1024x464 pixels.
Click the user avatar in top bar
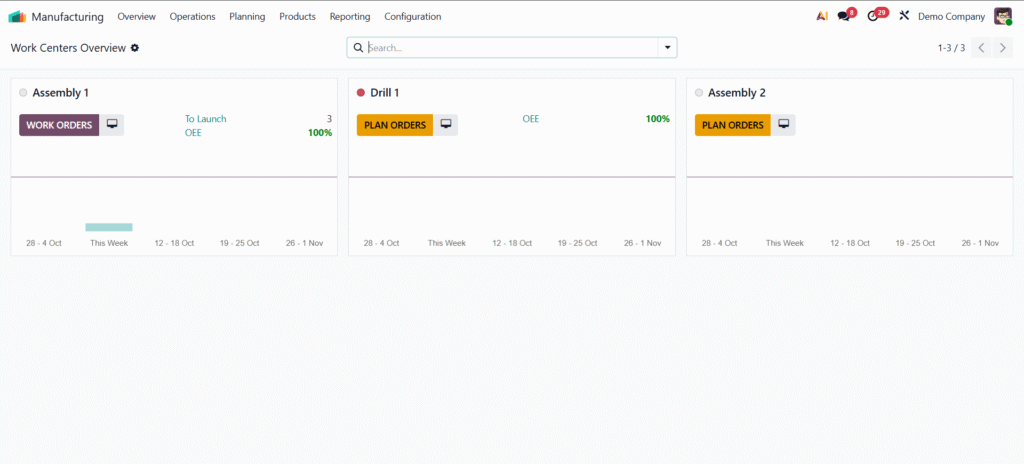(1002, 16)
